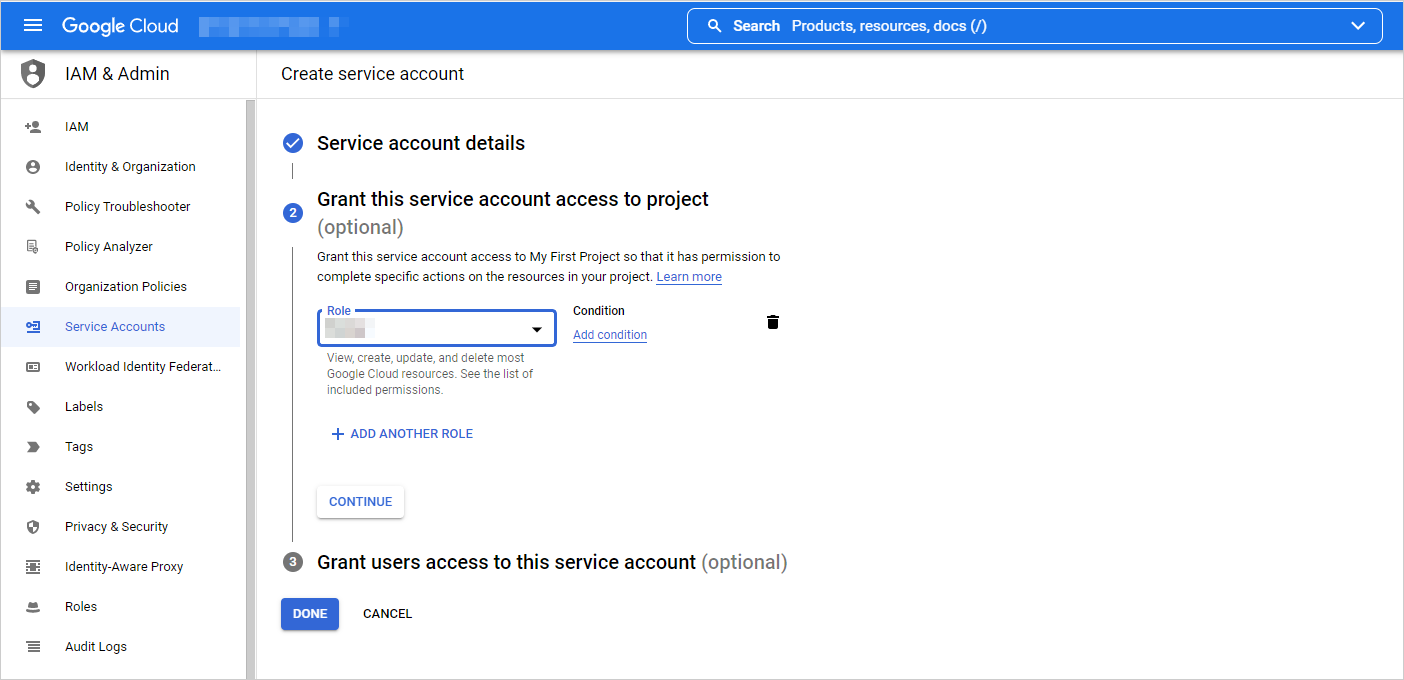Expand the search bar chevron
This screenshot has height=680, width=1404.
coord(1358,26)
